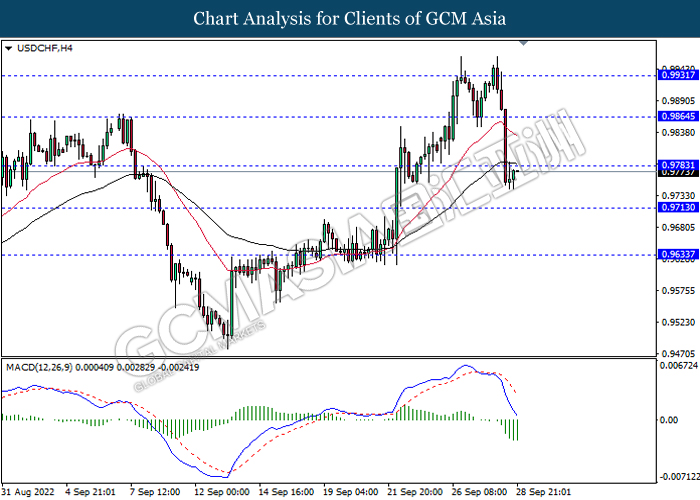
Task: Click the 0.006724 MACD scale value
Action: (679, 366)
